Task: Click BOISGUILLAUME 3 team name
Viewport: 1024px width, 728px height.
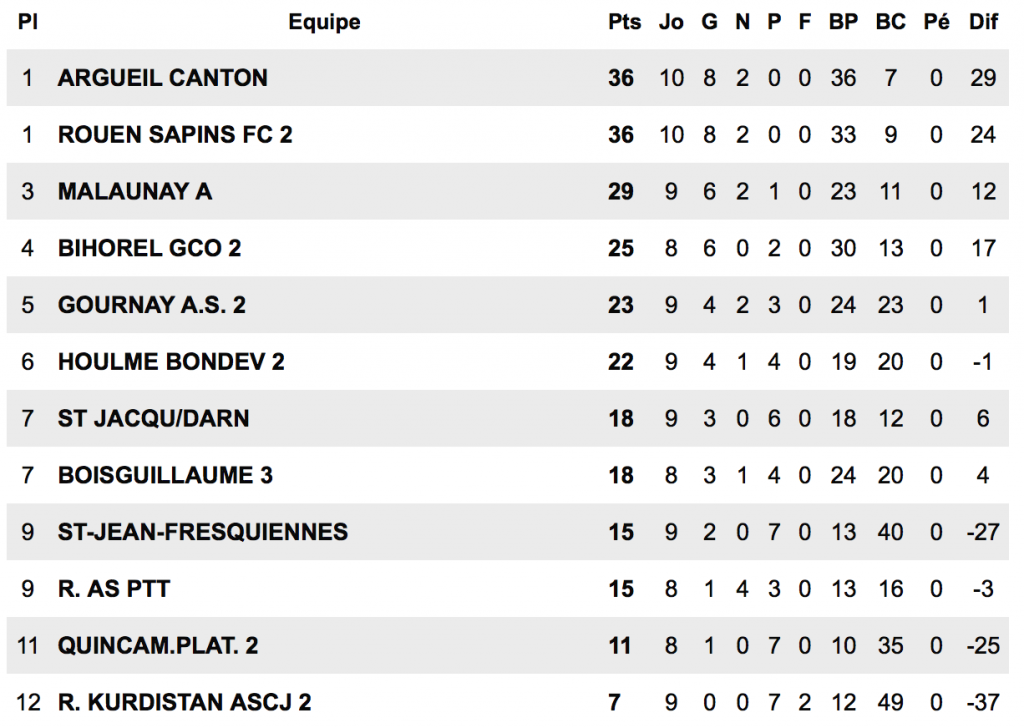Action: 165,475
